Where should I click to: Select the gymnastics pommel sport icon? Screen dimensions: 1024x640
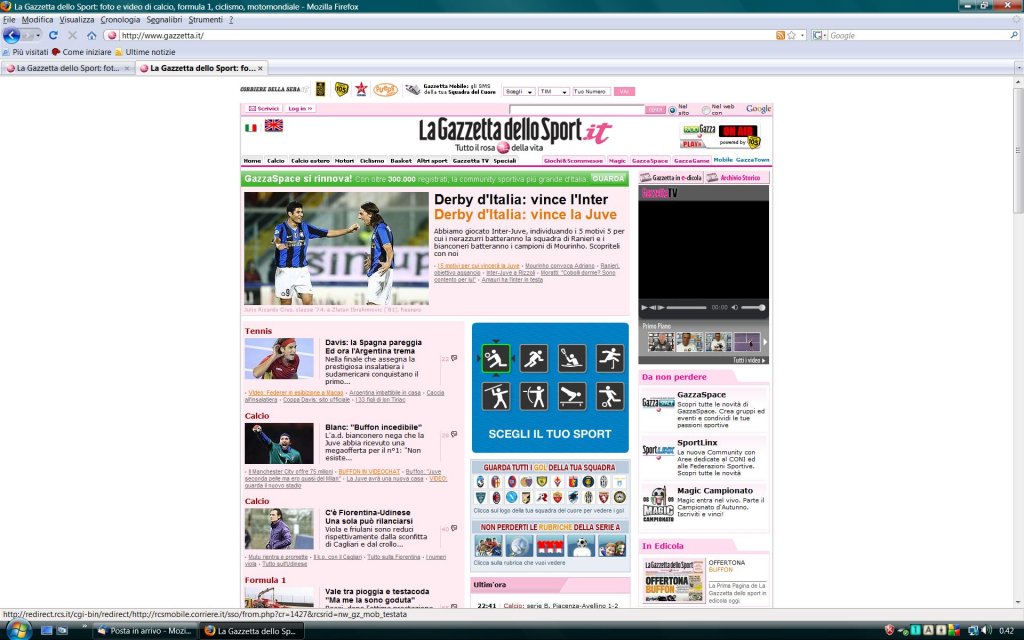[x=572, y=396]
